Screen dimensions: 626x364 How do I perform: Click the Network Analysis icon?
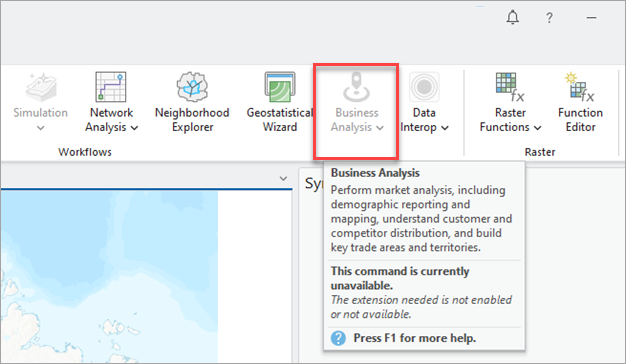coord(111,87)
